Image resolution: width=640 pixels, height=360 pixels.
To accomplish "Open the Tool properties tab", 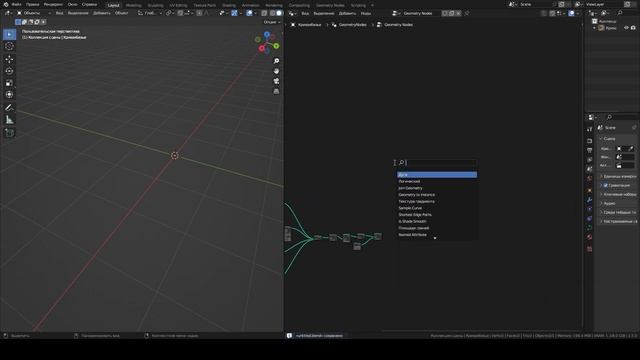I will coord(589,129).
